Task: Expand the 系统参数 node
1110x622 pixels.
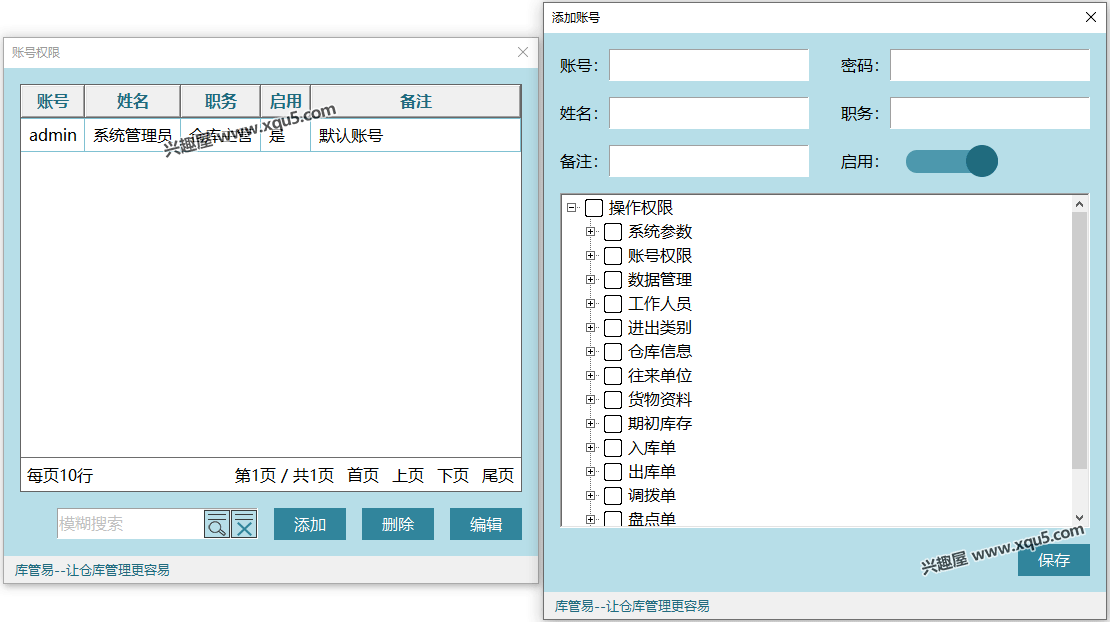Action: [590, 232]
